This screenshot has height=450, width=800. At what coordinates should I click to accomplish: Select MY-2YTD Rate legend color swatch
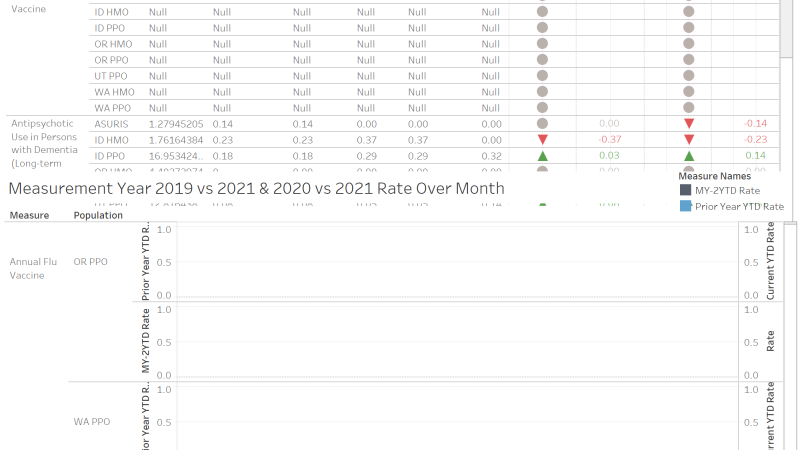click(685, 190)
